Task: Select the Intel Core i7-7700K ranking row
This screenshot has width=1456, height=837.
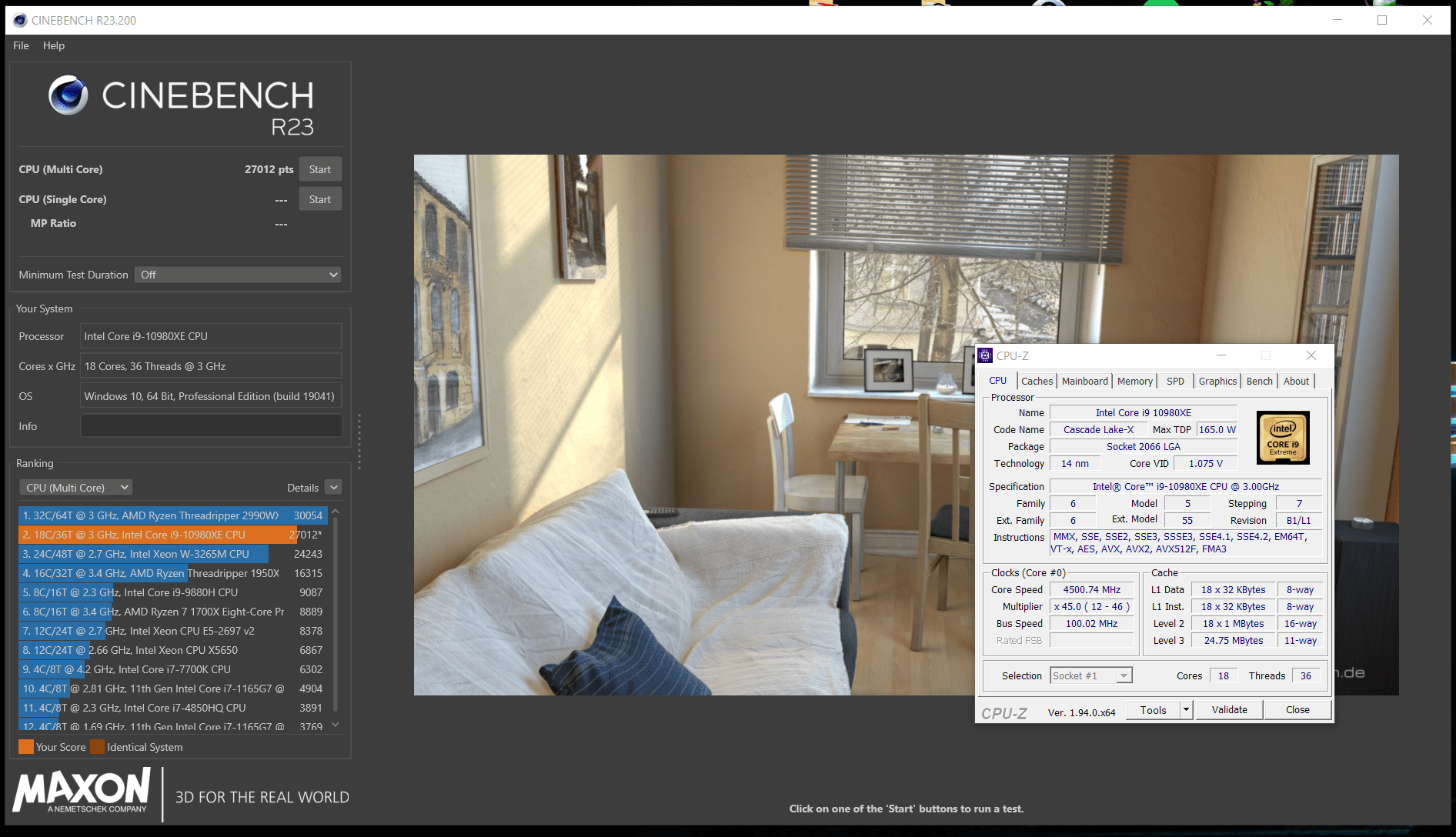Action: [x=172, y=669]
